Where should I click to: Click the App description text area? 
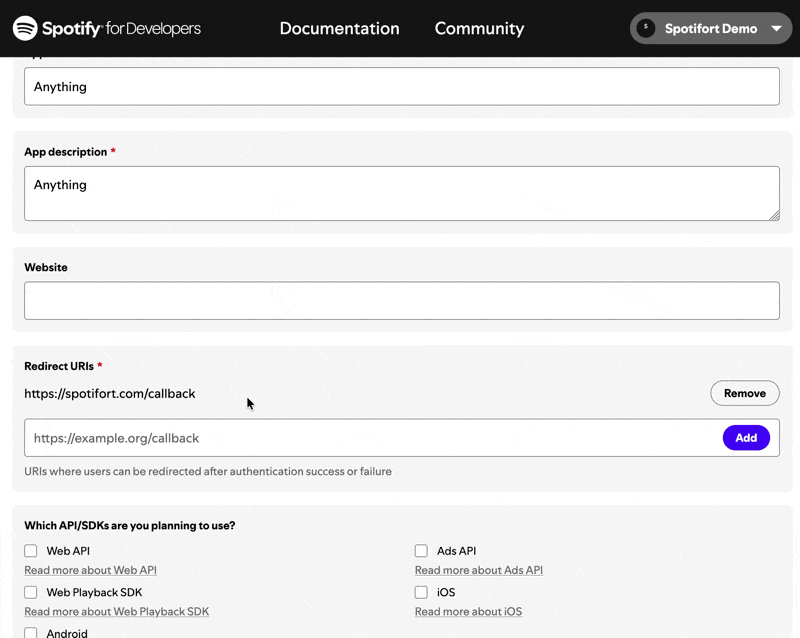(400, 190)
